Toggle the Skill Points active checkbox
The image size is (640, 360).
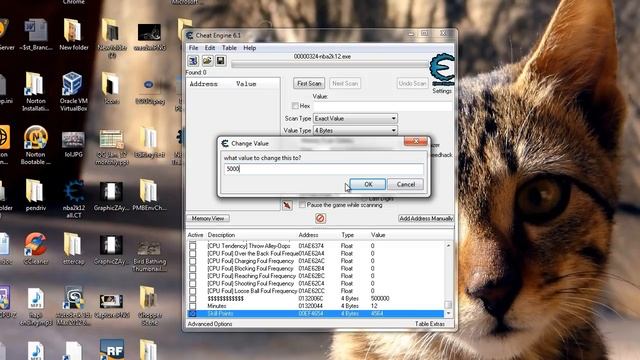coord(193,313)
